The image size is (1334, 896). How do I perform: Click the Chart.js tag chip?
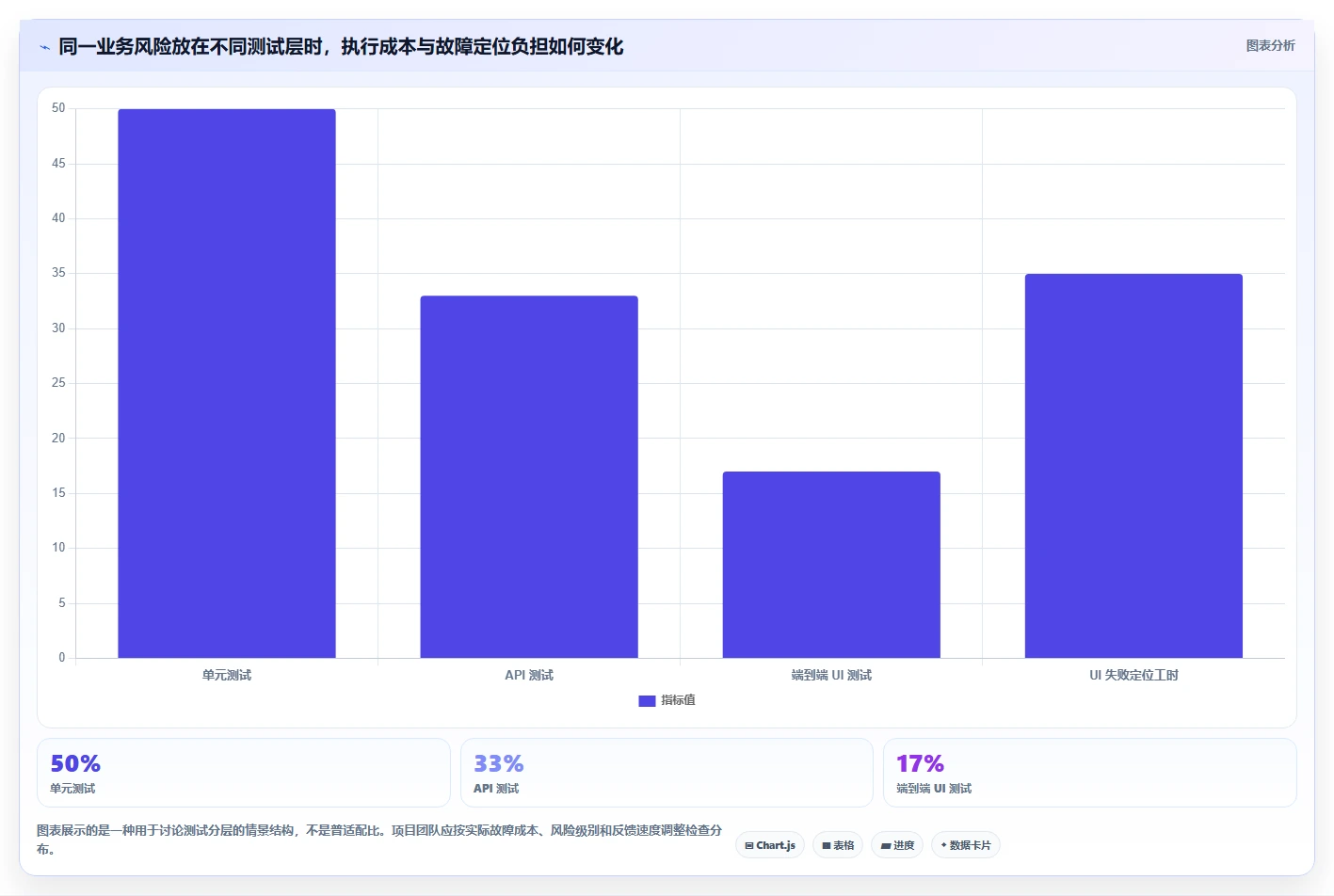770,845
